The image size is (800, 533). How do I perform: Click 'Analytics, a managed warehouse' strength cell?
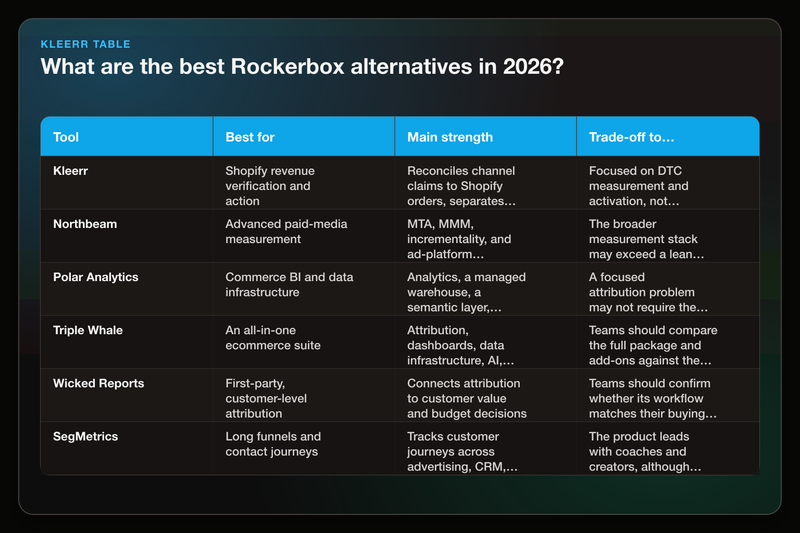click(485, 289)
